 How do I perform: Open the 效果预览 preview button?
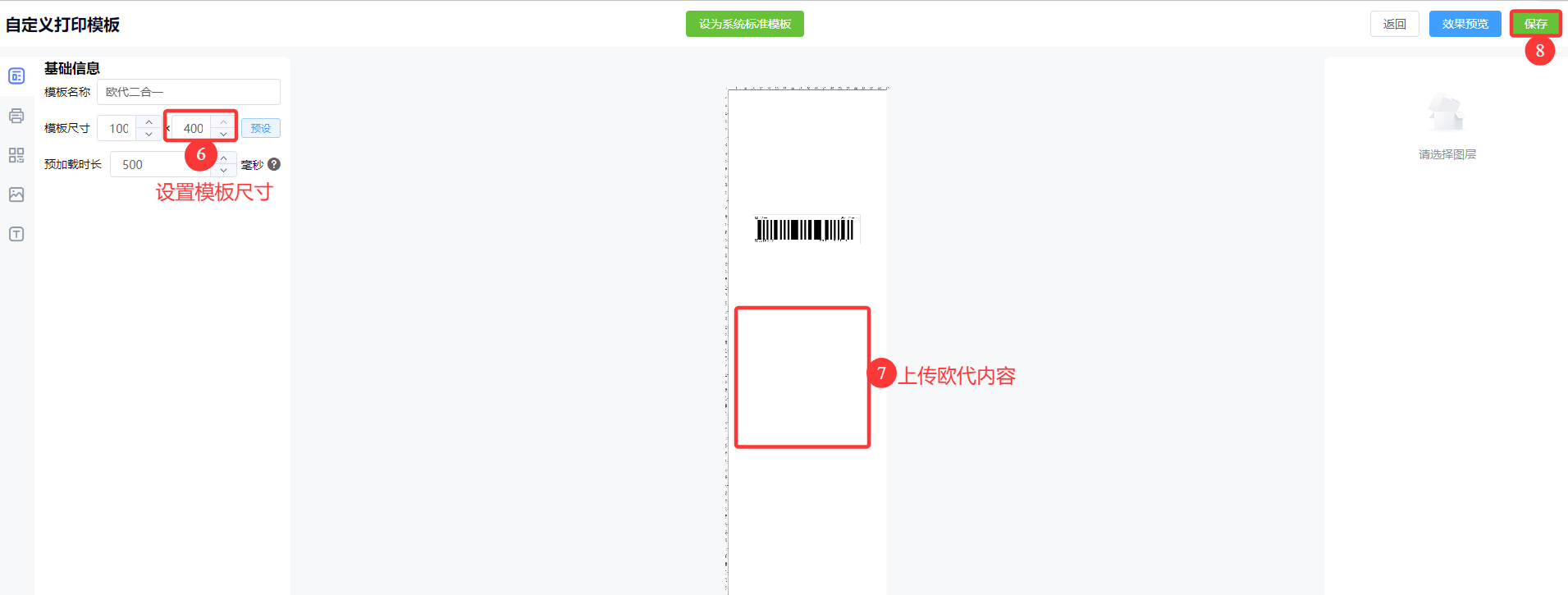[1465, 24]
